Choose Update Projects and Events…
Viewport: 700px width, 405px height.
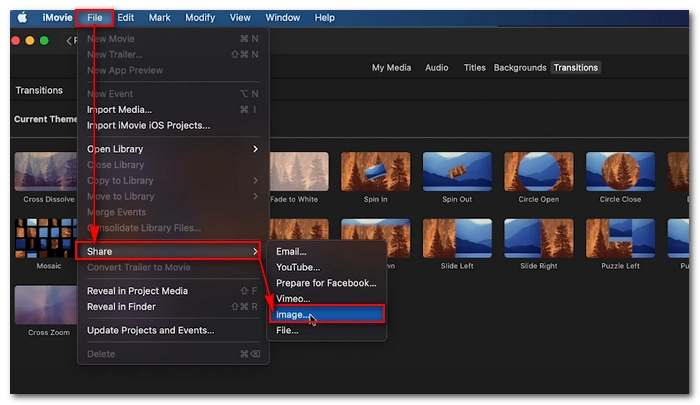point(173,330)
